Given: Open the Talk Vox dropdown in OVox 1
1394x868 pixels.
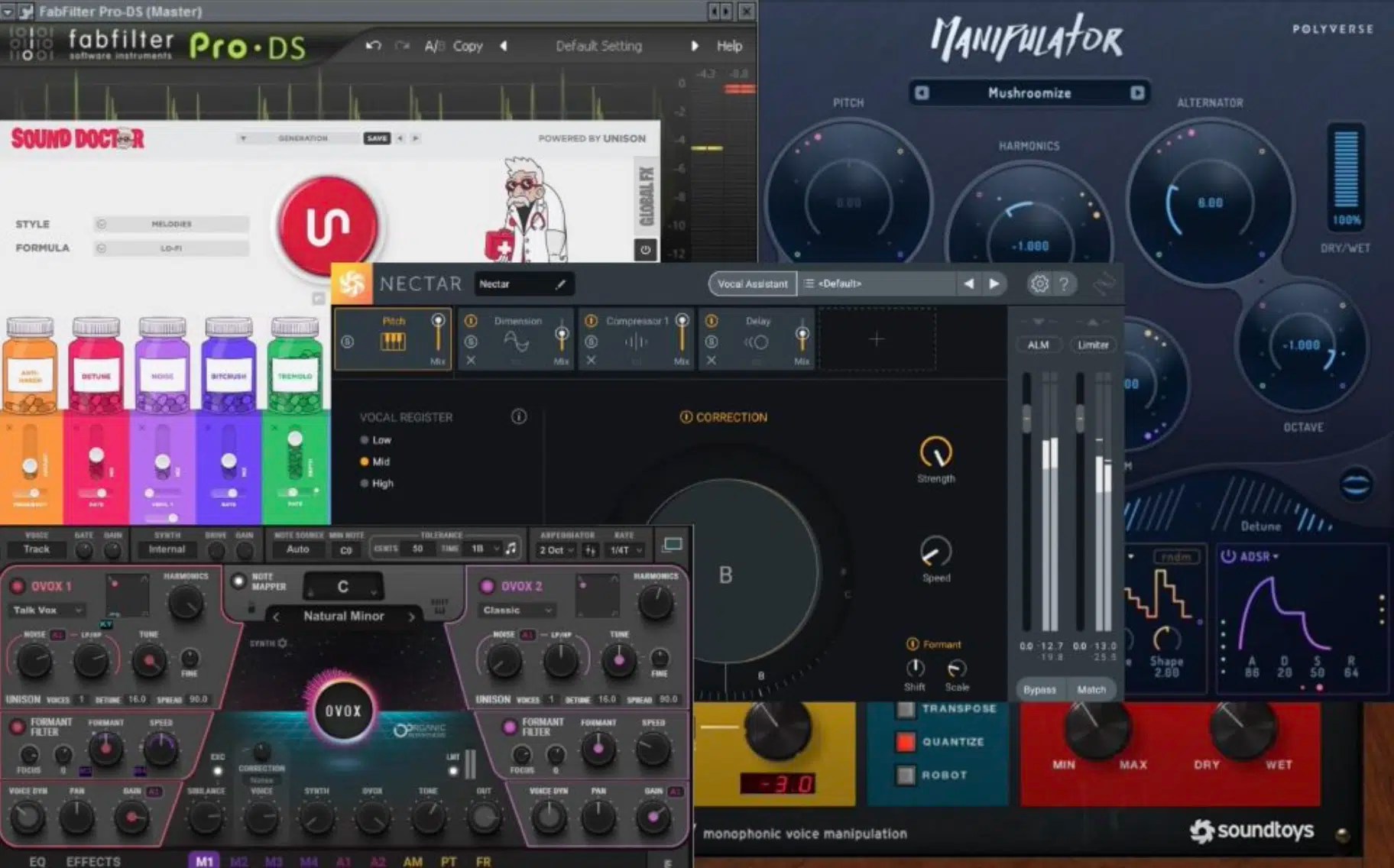Looking at the screenshot, I should pyautogui.click(x=47, y=610).
